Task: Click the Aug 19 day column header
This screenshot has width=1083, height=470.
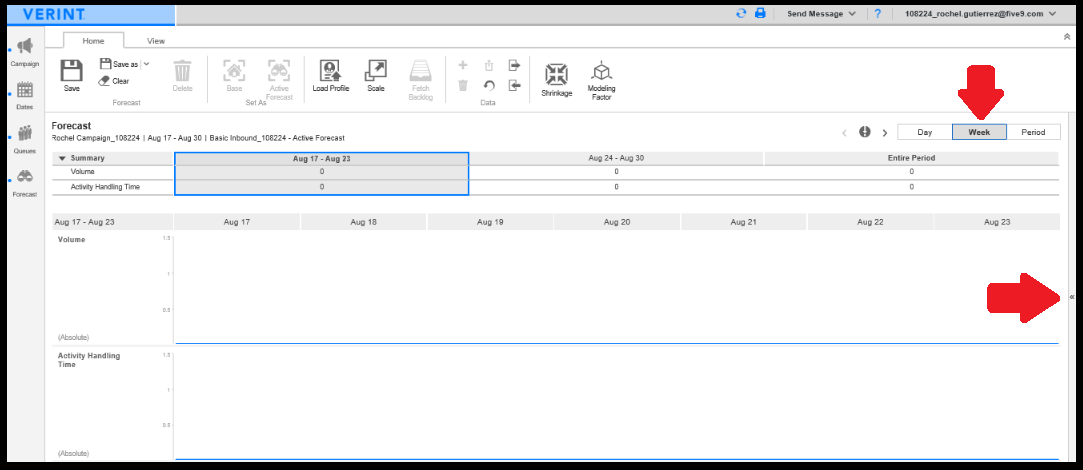Action: coord(490,222)
